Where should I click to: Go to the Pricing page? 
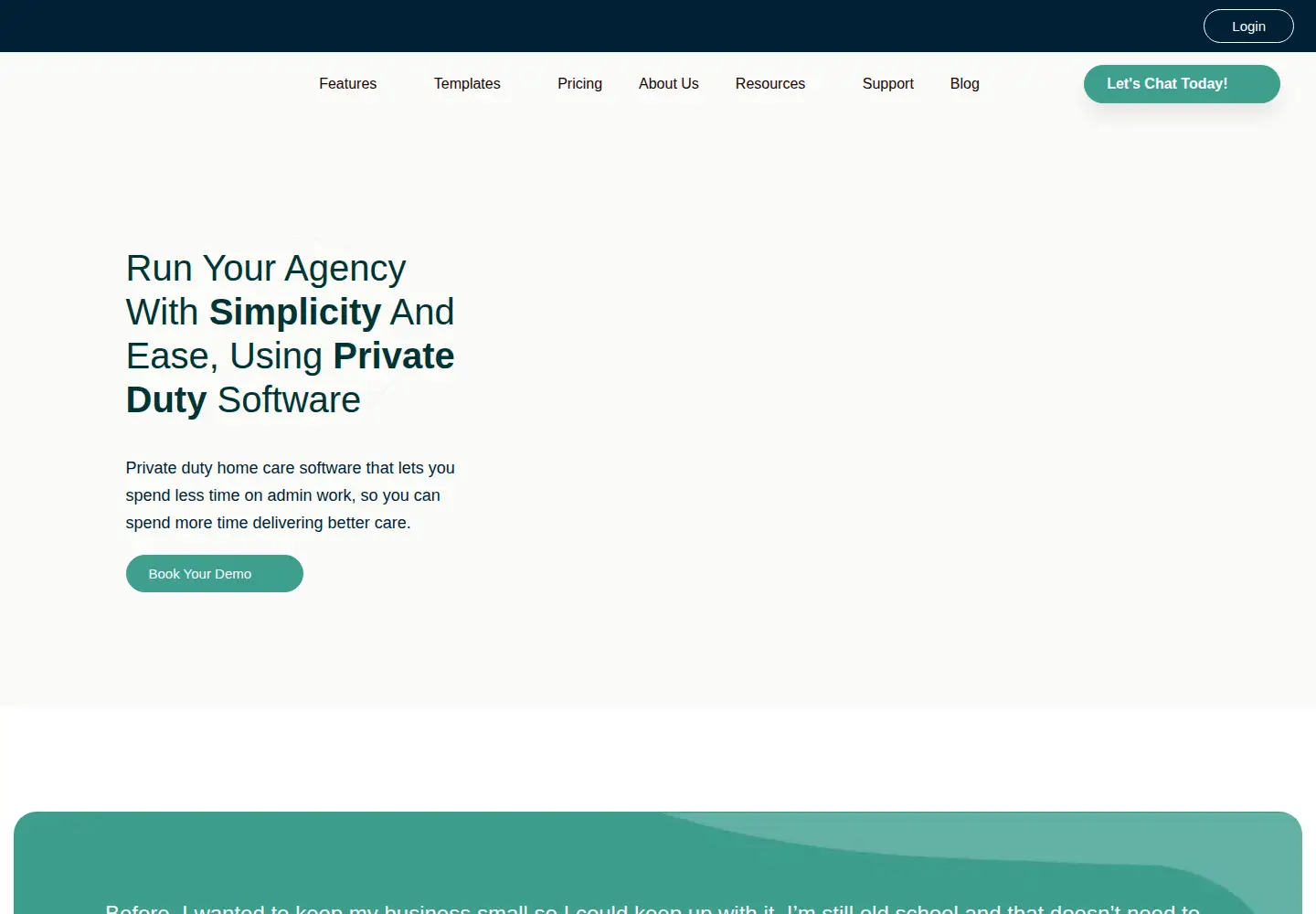click(579, 83)
